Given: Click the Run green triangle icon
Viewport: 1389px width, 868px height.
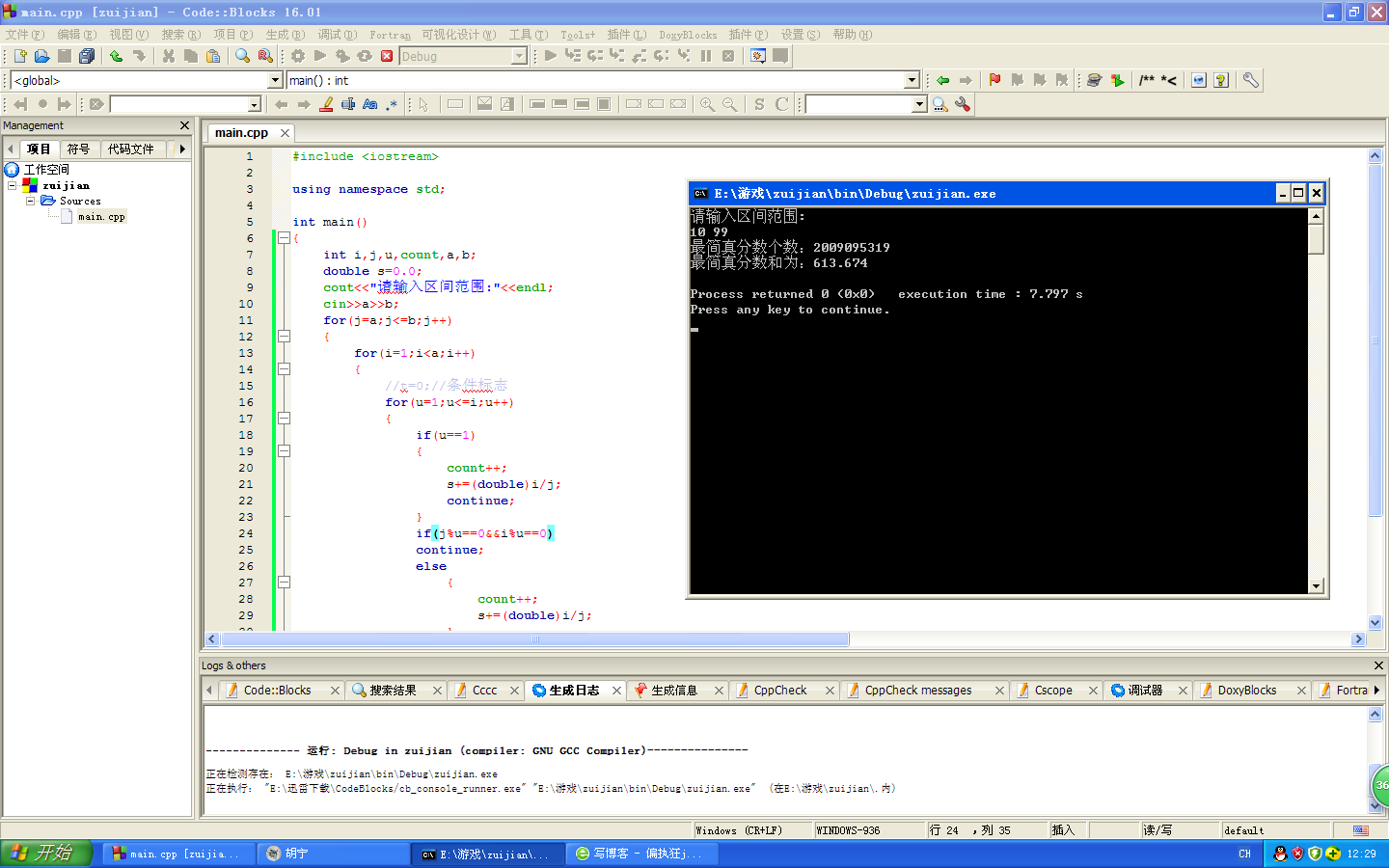Looking at the screenshot, I should tap(320, 56).
